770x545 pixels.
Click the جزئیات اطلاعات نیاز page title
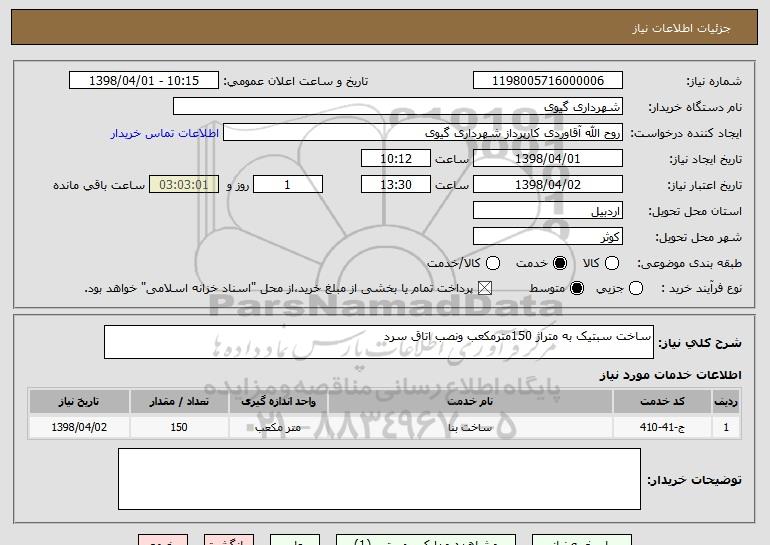pos(681,28)
